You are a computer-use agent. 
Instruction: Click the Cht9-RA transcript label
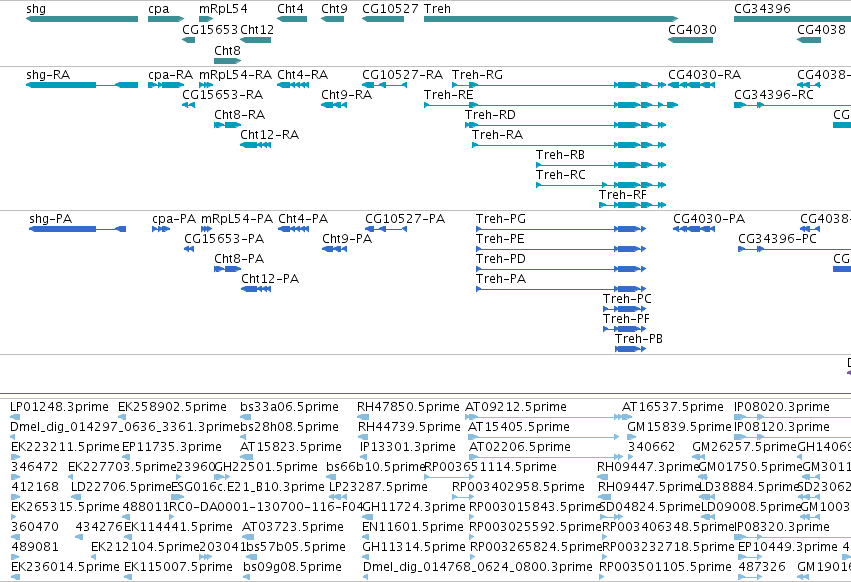346,95
